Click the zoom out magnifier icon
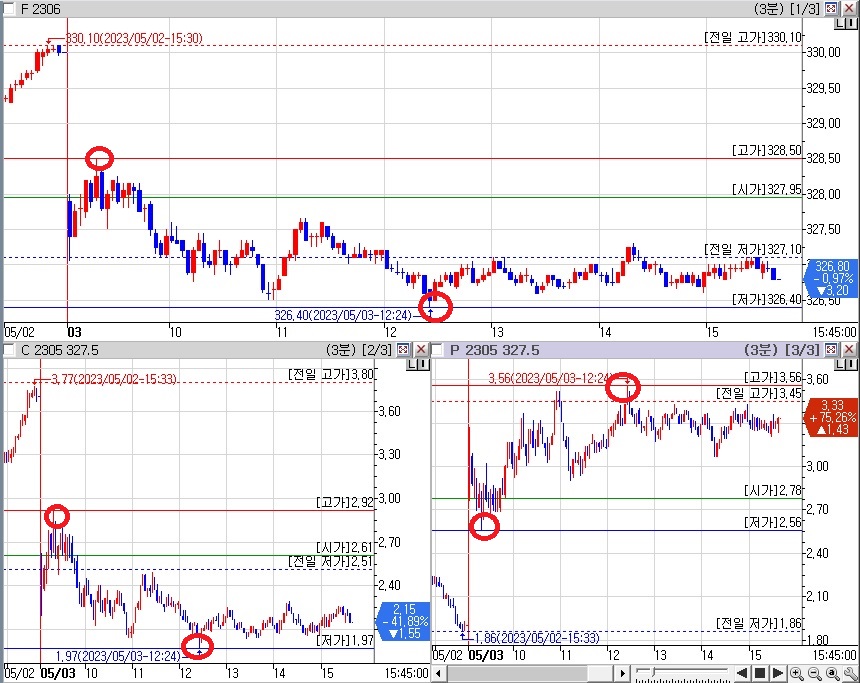Image resolution: width=860 pixels, height=683 pixels. point(814,673)
